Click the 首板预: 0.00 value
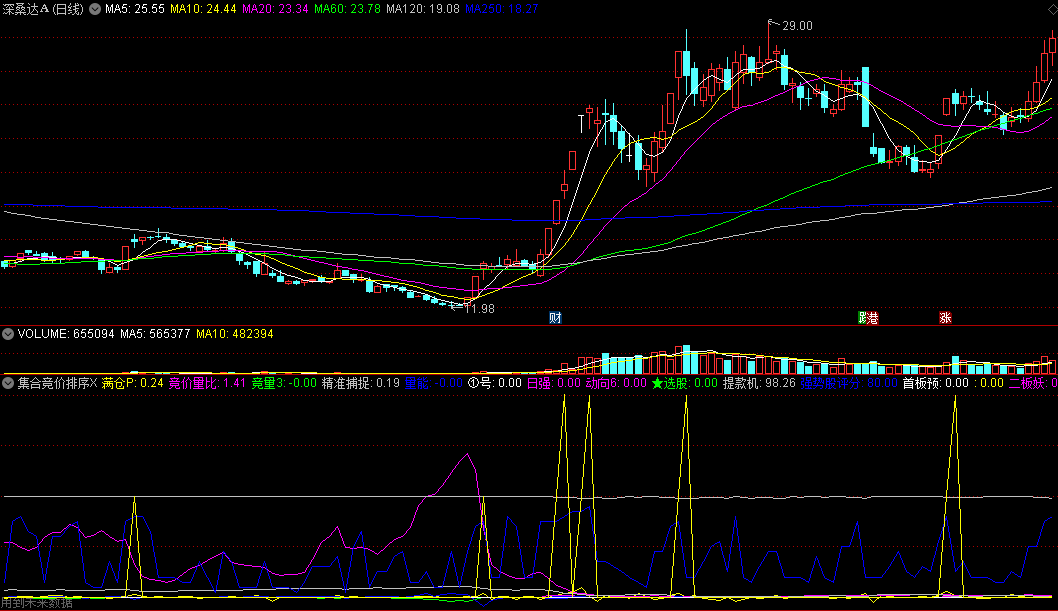Viewport: 1058px width, 611px height. (936, 383)
